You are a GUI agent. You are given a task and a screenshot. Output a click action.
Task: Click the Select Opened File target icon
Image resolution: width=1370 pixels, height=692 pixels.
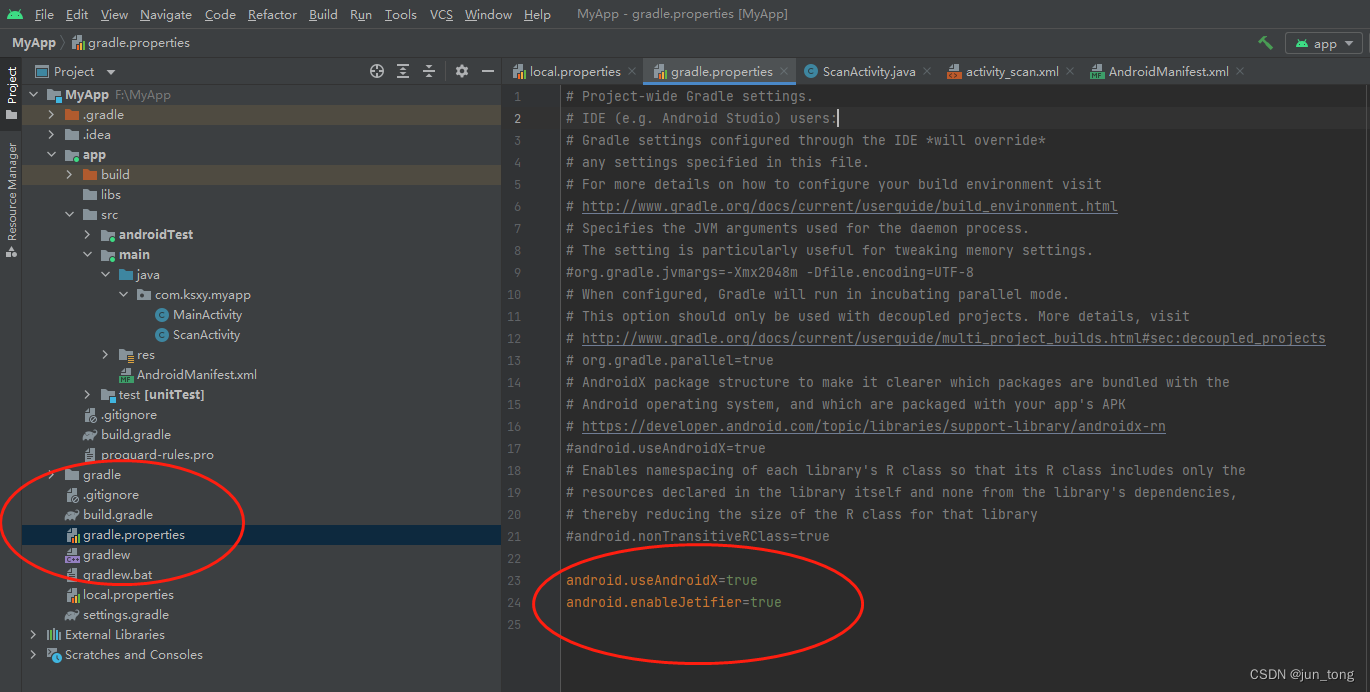[377, 71]
